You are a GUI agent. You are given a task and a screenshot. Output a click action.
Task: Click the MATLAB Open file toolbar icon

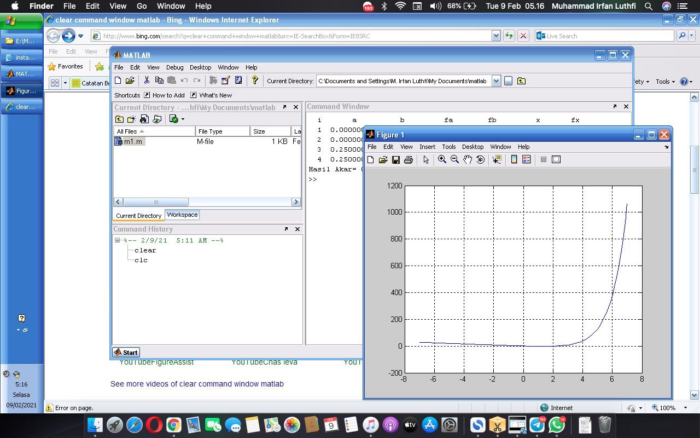[x=130, y=81]
